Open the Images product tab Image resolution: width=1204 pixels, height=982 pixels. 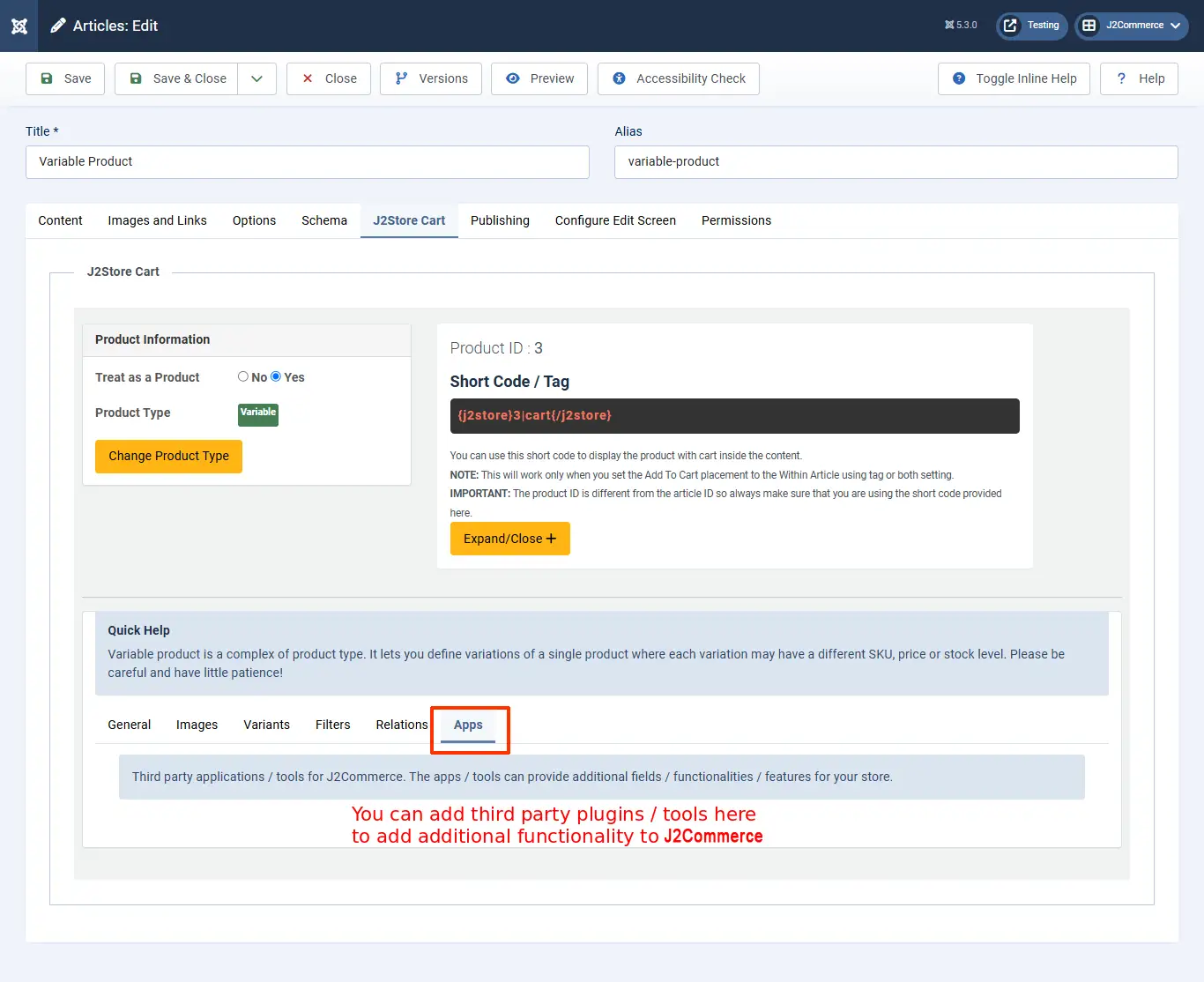pos(197,725)
